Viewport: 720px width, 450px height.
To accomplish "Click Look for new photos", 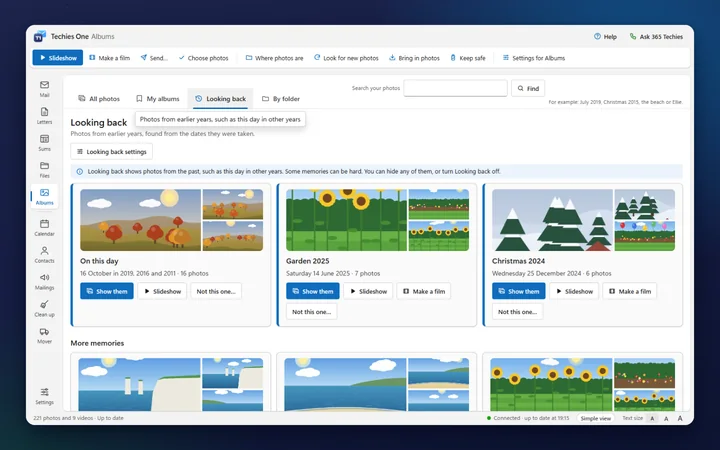I will point(346,58).
